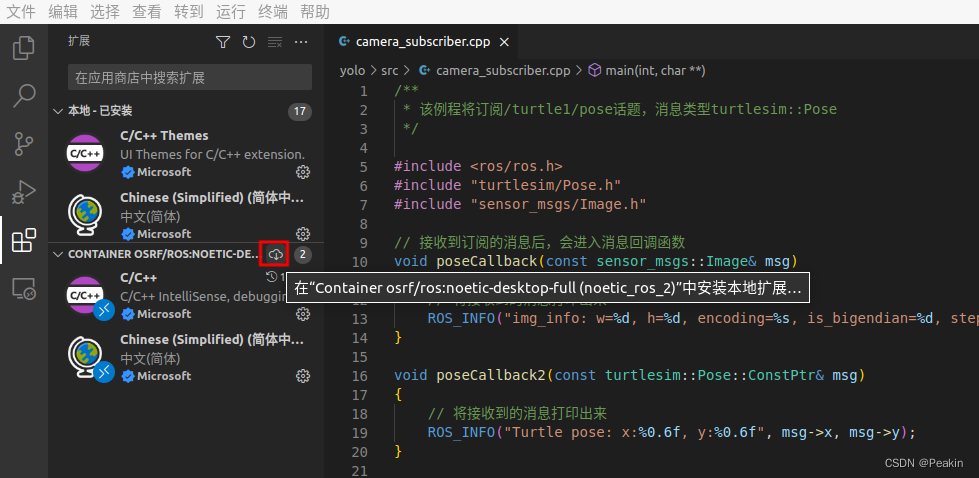The height and width of the screenshot is (478, 979).
Task: Select yolo folder in breadcrumb
Action: pos(352,71)
